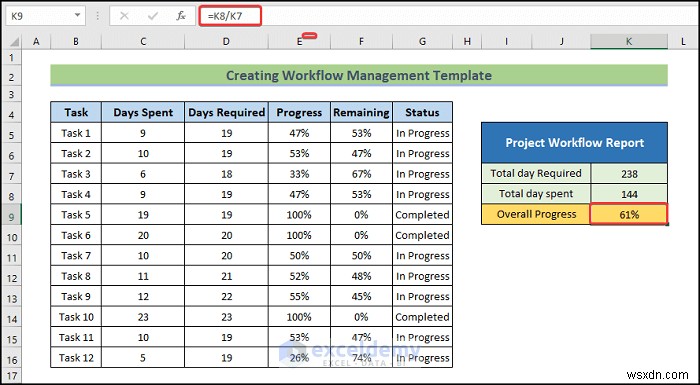Select column D header

tap(226, 42)
